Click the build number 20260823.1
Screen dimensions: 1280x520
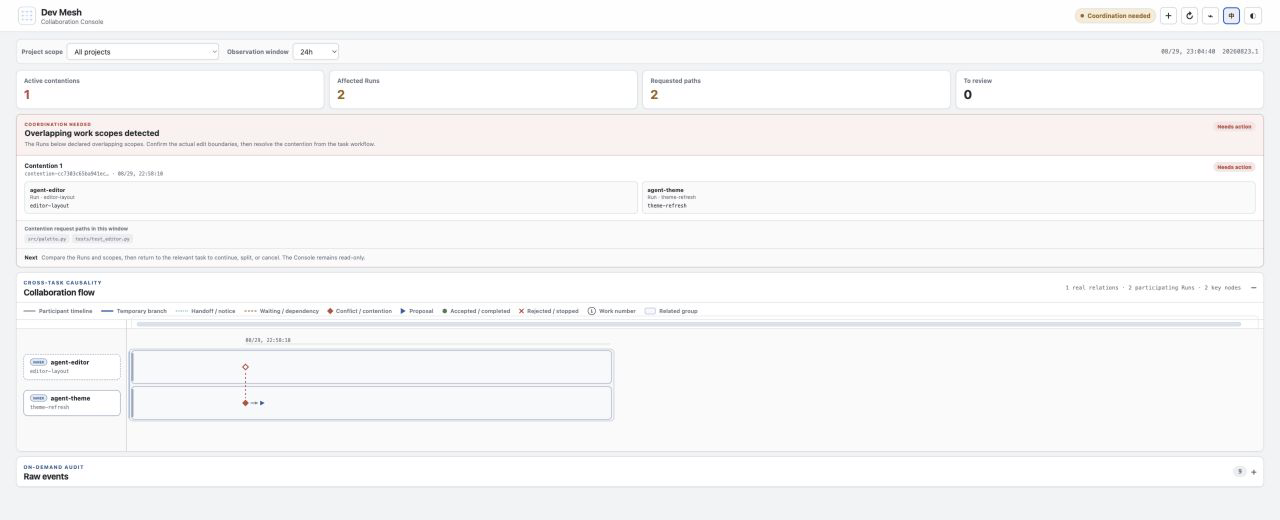[x=1240, y=51]
